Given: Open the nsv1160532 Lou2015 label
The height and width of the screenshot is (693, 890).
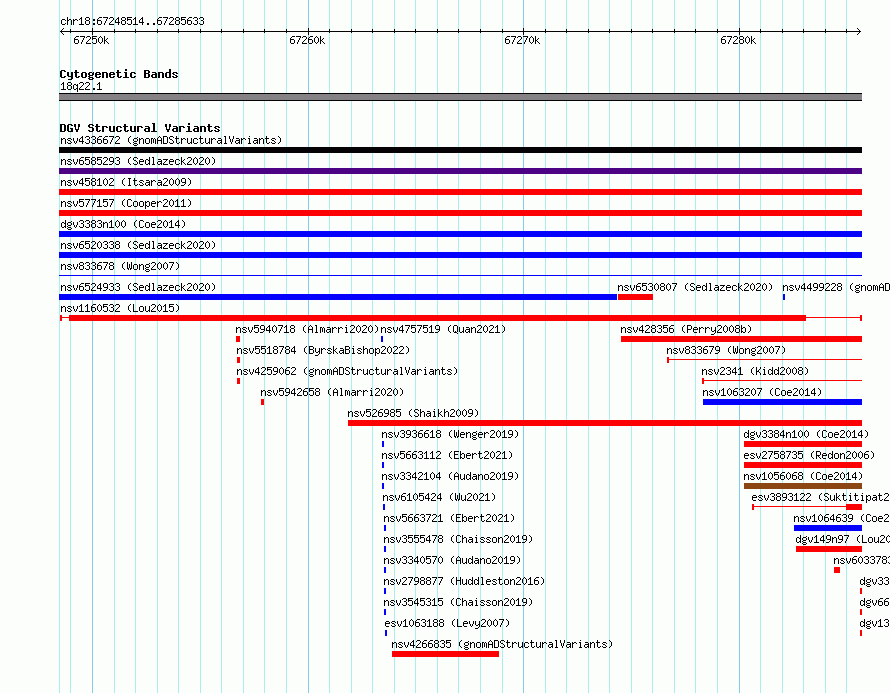Looking at the screenshot, I should coord(120,308).
